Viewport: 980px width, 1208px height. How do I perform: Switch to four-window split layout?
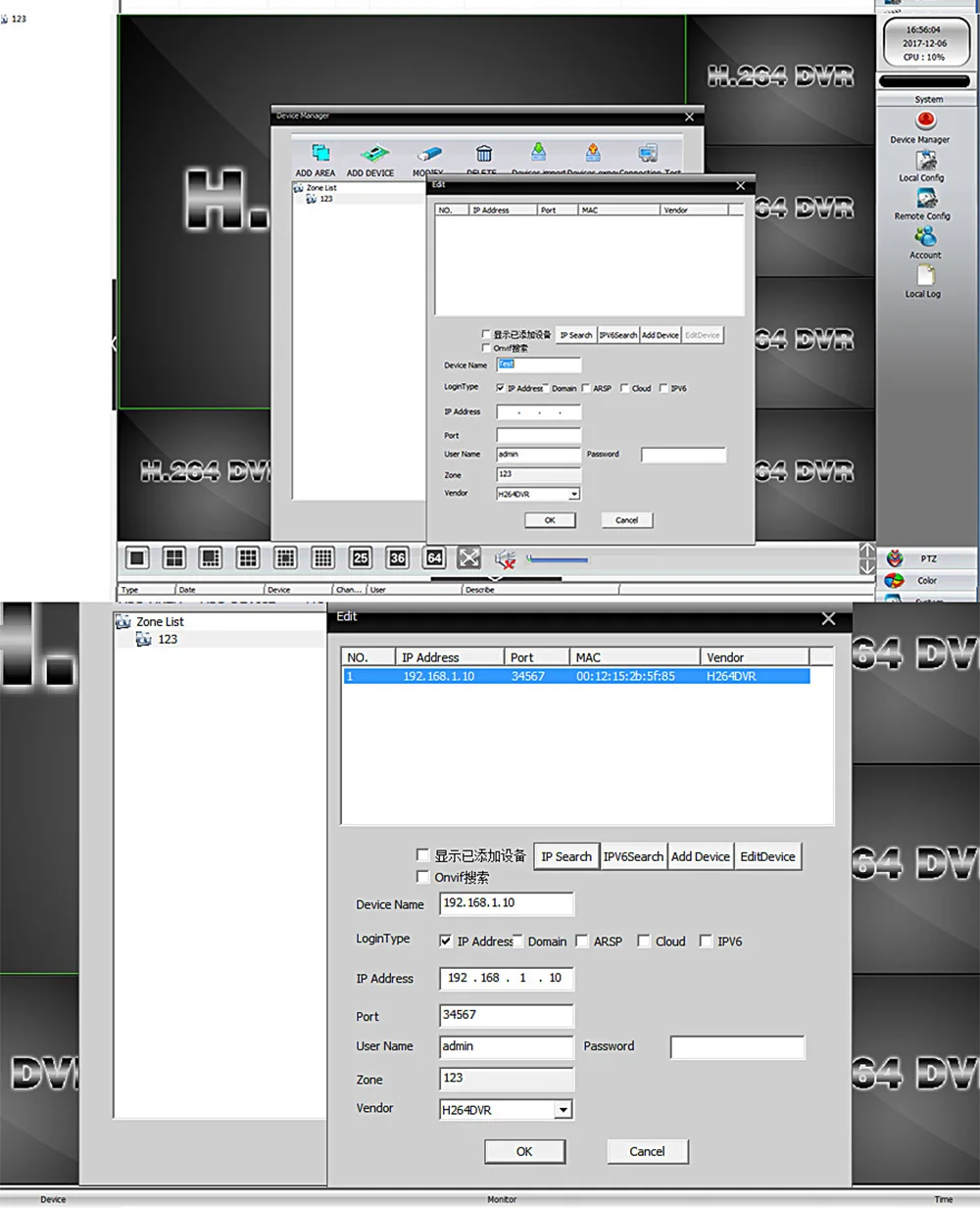(x=174, y=558)
